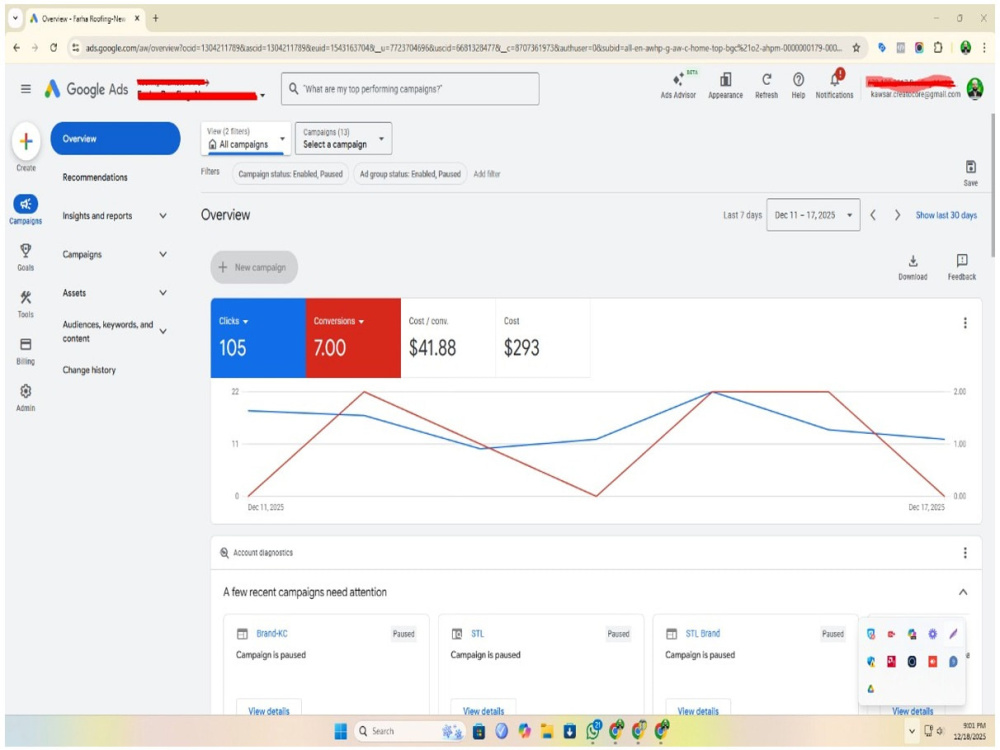Viewport: 1000px width, 750px height.
Task: Expand Campaigns section in sidebar
Action: 163,254
